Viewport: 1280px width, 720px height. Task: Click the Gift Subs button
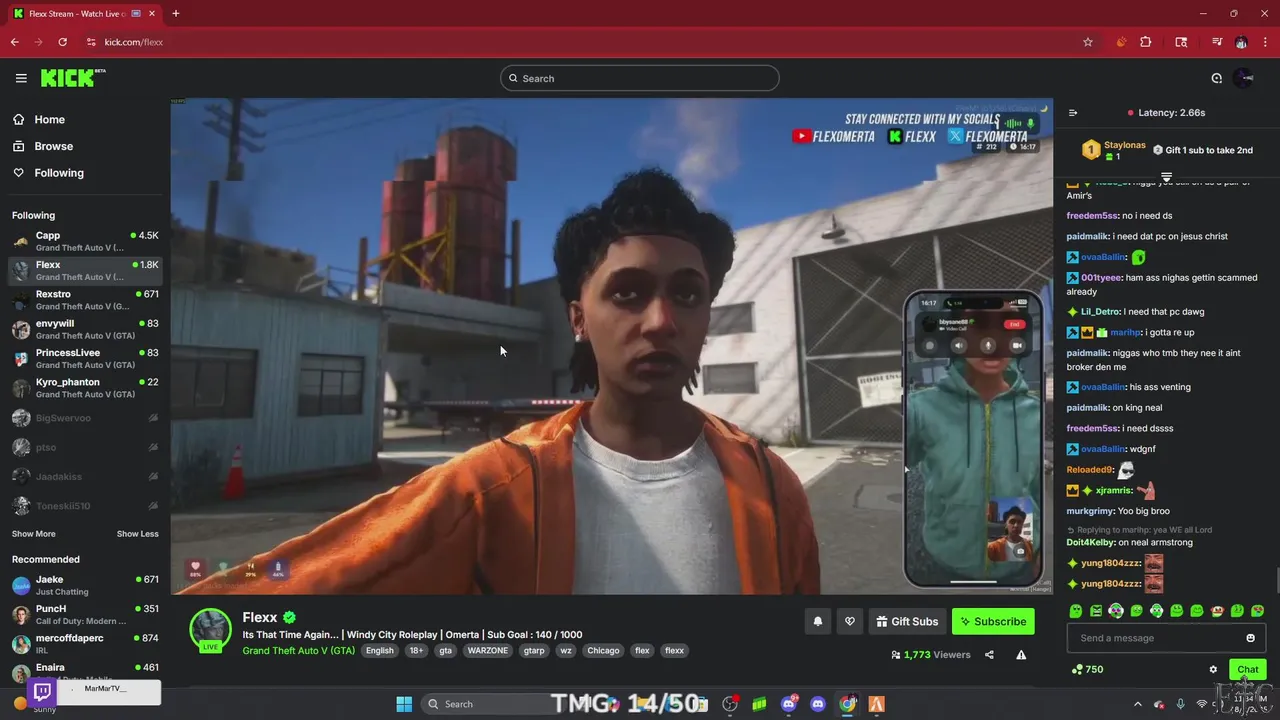(907, 621)
